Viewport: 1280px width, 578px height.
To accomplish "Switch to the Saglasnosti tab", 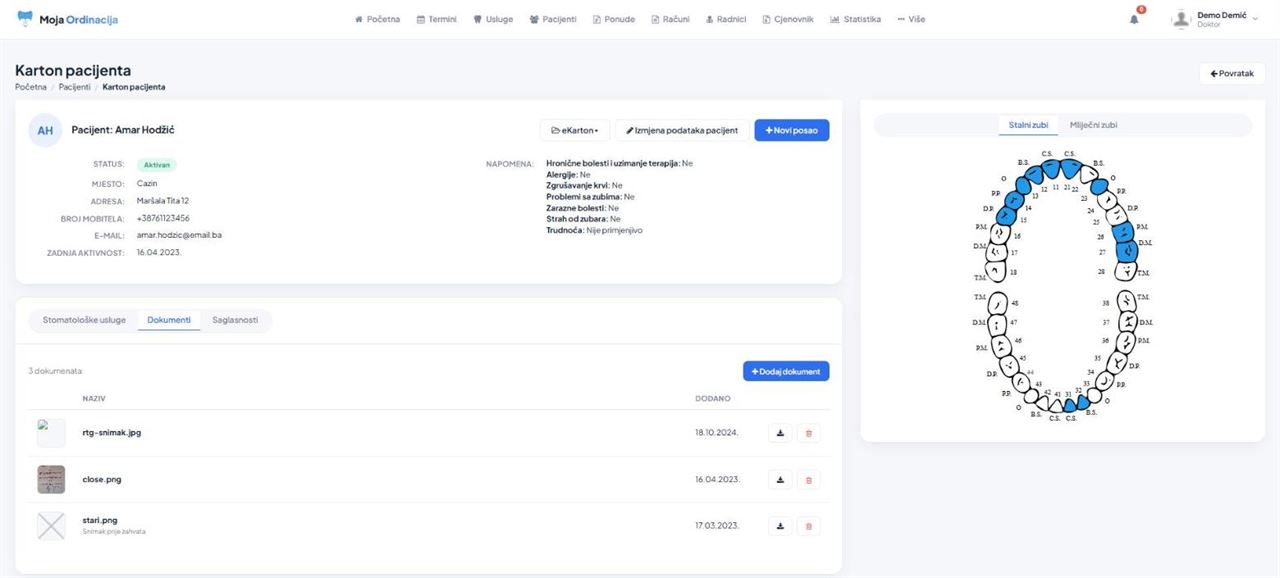I will pyautogui.click(x=235, y=320).
